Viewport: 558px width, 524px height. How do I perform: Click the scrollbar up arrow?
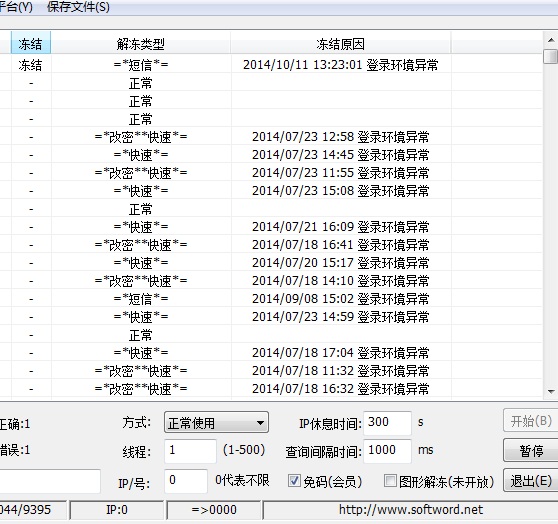click(x=551, y=40)
